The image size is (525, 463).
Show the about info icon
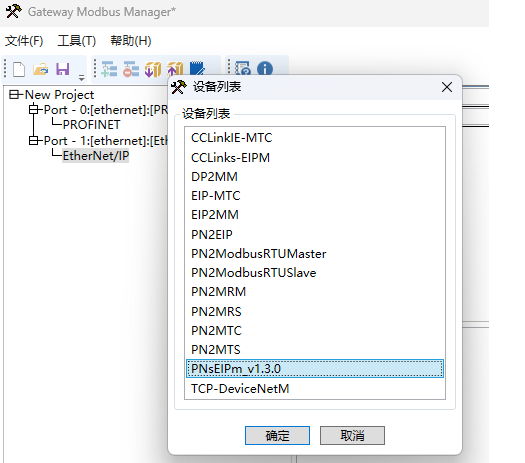coord(265,68)
